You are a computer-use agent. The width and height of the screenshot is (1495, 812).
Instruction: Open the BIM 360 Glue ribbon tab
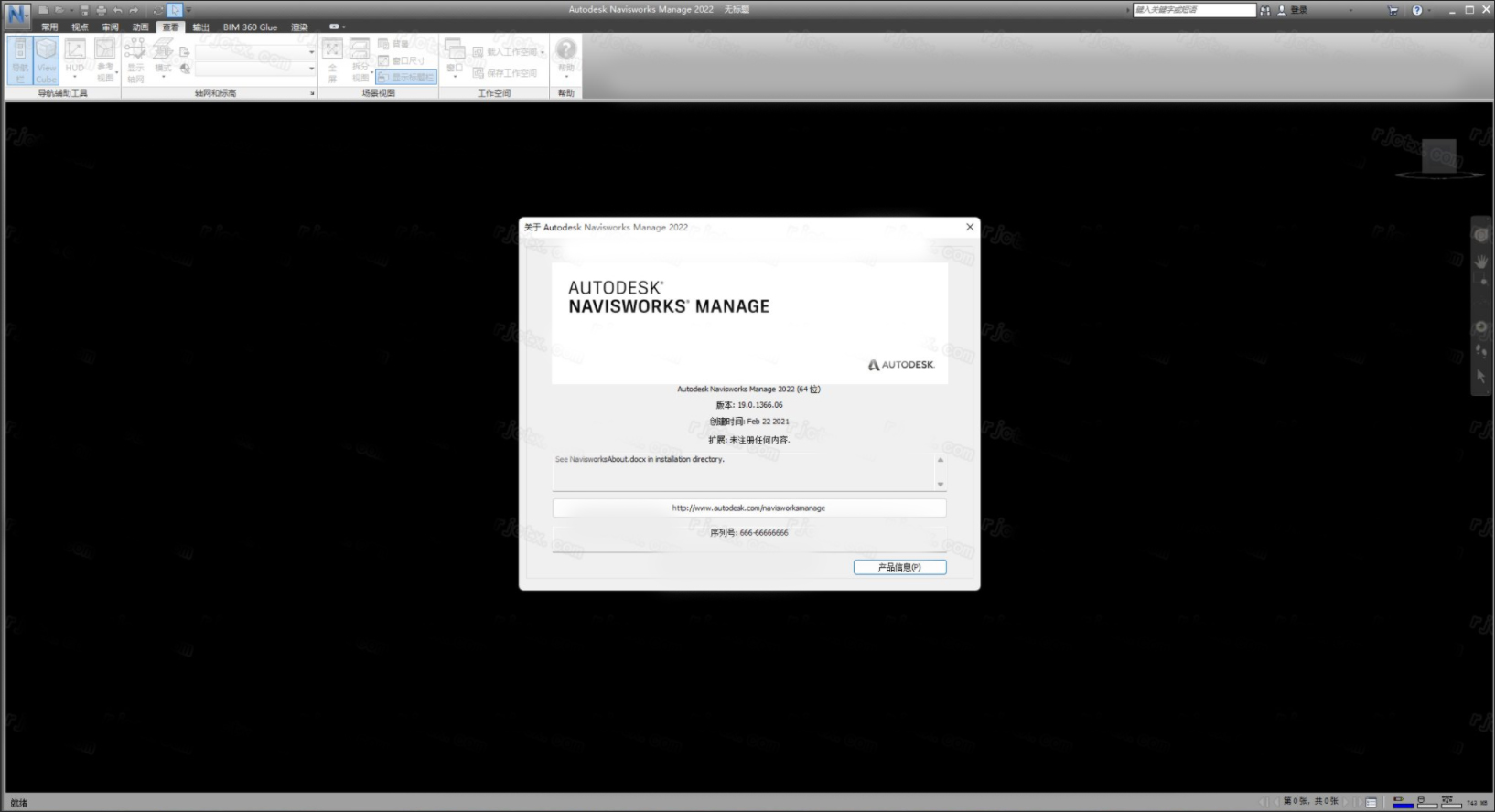(250, 27)
